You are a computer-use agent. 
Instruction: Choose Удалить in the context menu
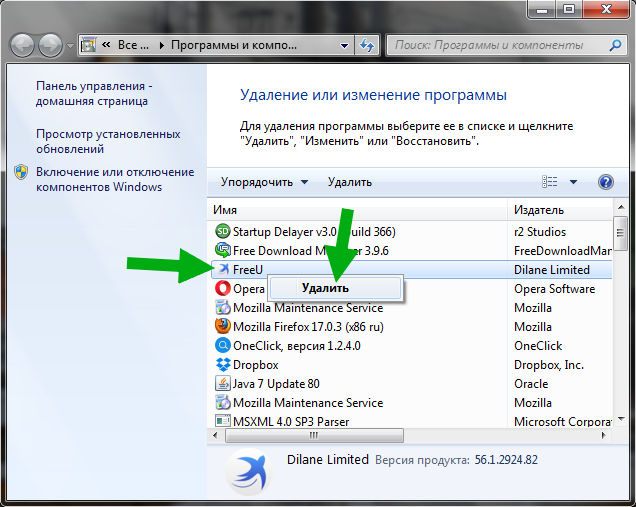tap(335, 288)
